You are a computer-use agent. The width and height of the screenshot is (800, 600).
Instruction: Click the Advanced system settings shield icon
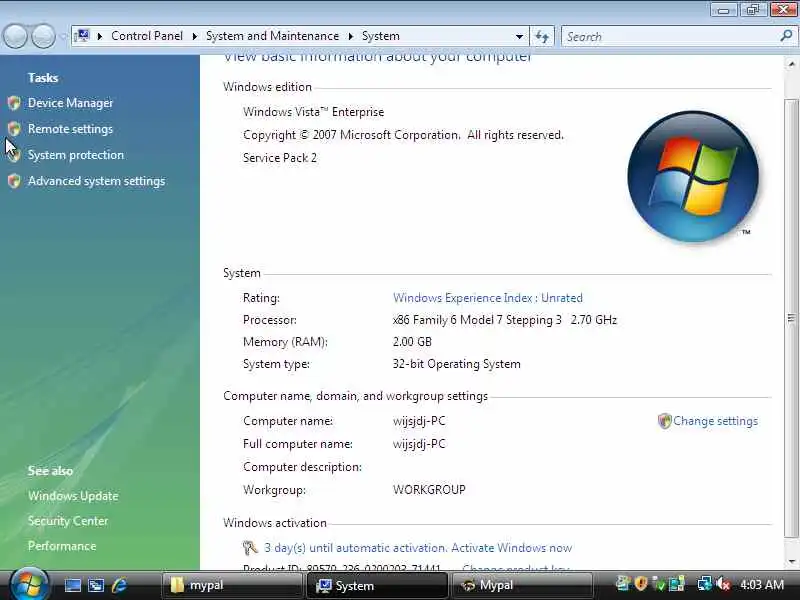tap(14, 181)
